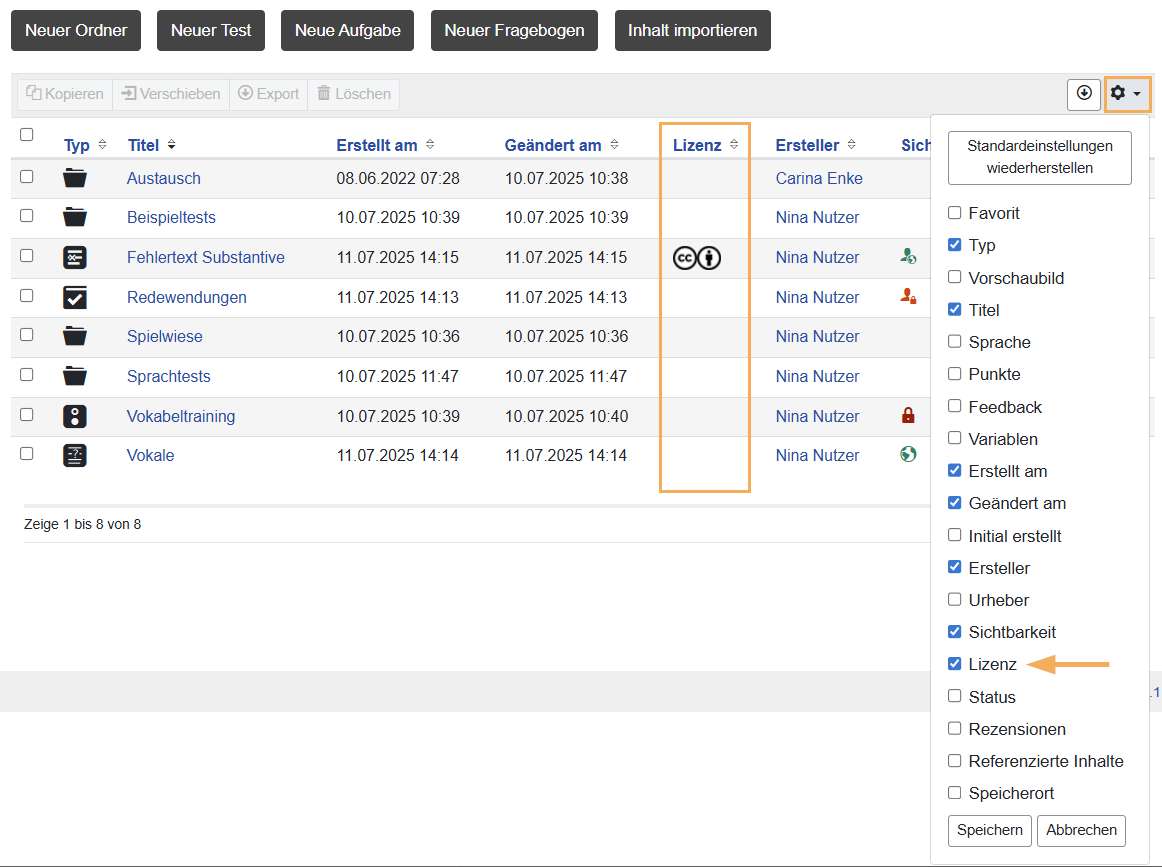
Task: Sort by Erstellt am column header
Action: point(377,145)
